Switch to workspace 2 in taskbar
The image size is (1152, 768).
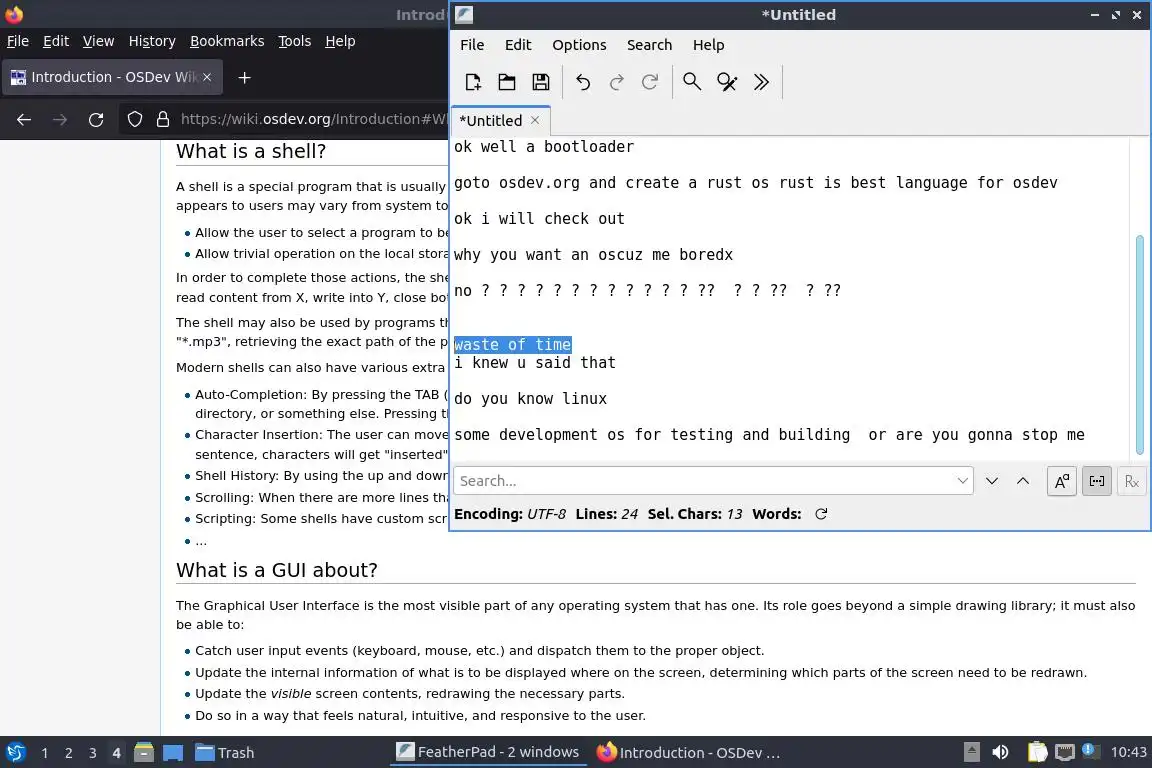[69, 753]
